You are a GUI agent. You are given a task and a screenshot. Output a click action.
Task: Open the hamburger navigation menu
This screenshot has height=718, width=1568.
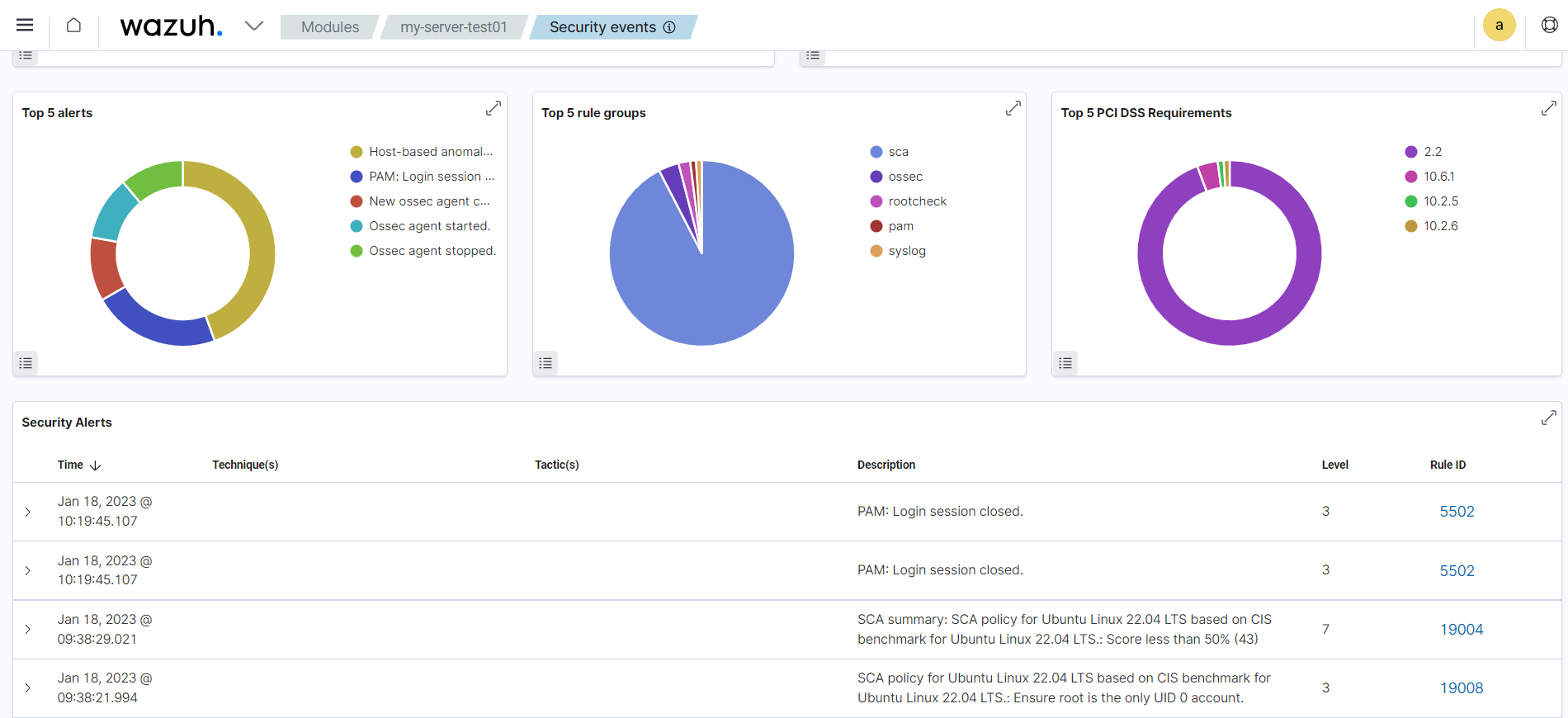click(x=25, y=26)
